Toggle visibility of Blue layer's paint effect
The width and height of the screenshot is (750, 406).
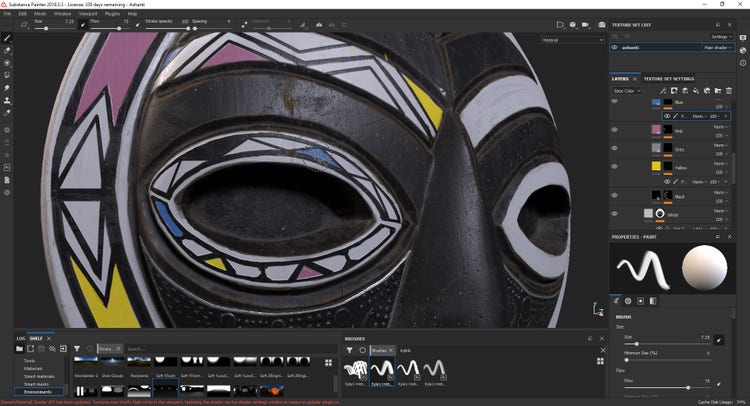coord(667,116)
